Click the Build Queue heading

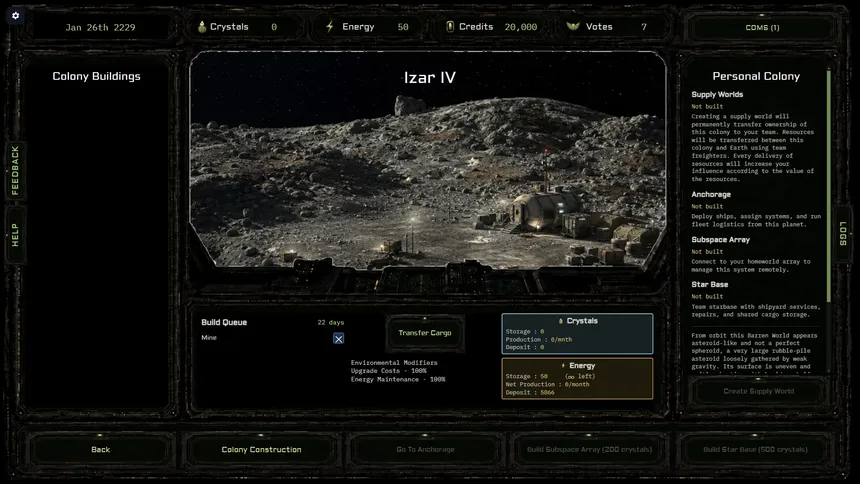point(224,322)
